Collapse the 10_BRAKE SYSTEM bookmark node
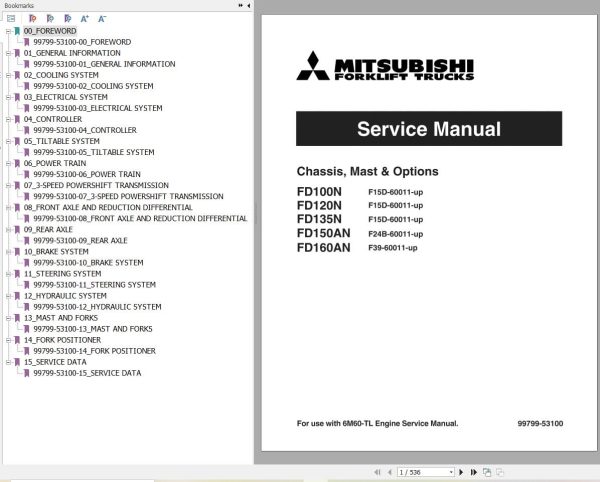Screen dimensions: 600x482 (8, 252)
